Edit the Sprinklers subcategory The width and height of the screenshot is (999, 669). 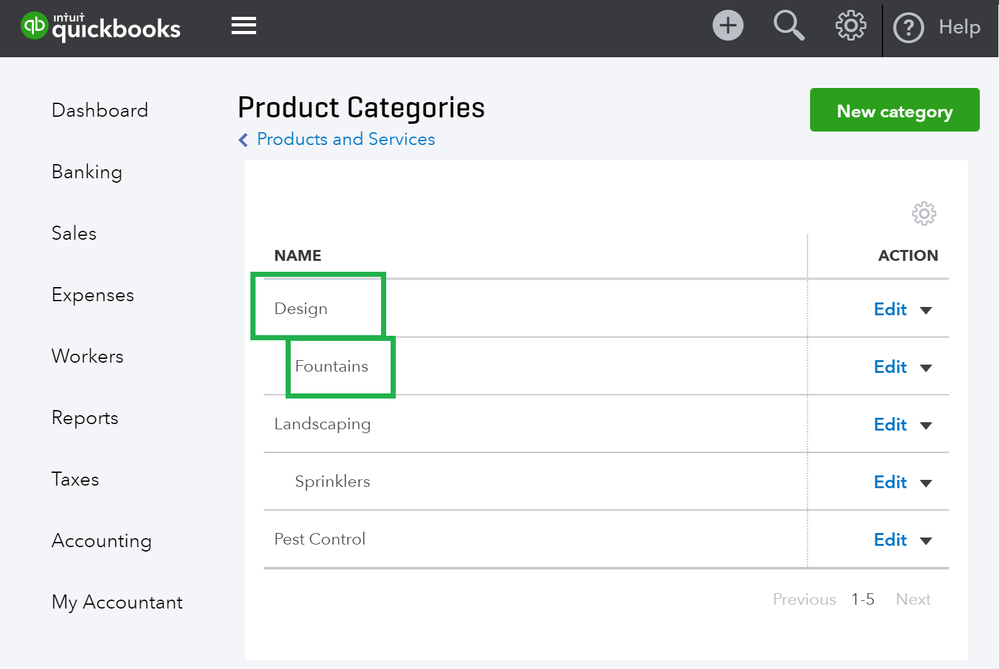(890, 482)
